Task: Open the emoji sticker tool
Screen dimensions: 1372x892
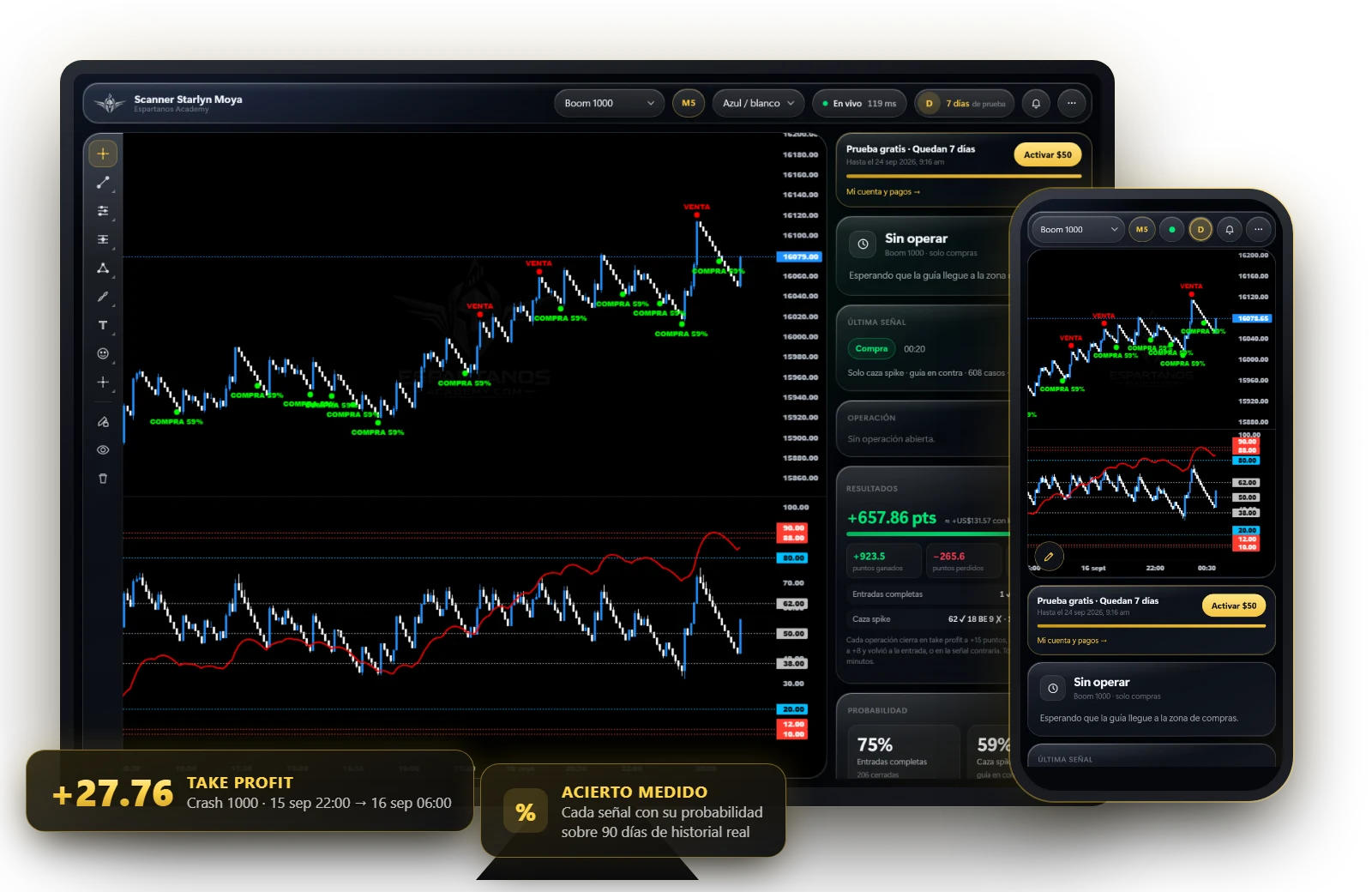Action: click(x=103, y=353)
